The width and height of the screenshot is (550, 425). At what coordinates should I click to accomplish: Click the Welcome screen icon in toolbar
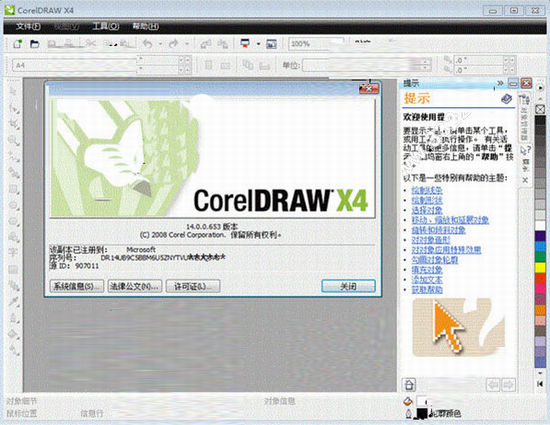[x=271, y=44]
